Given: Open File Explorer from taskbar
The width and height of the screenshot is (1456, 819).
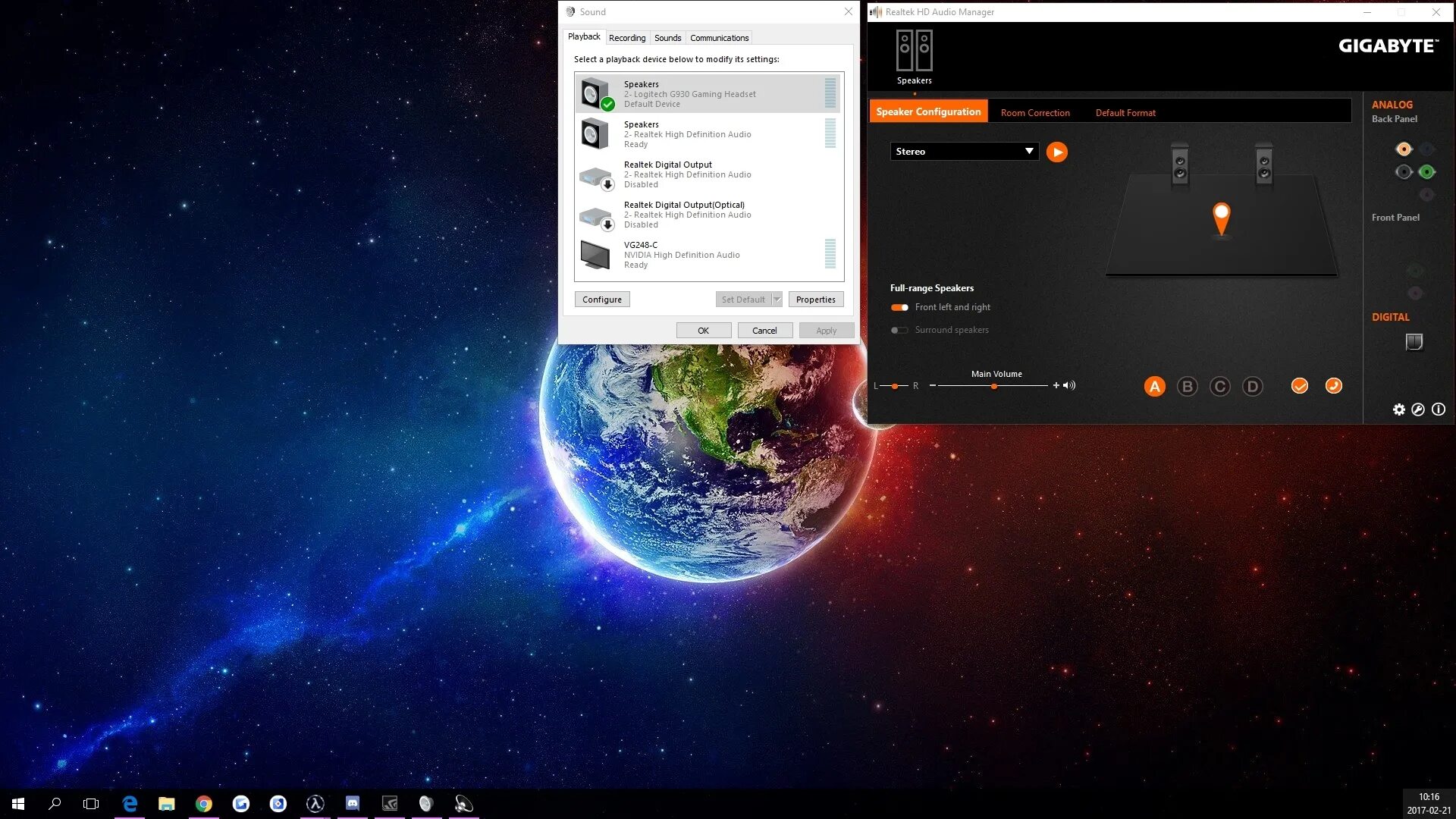Looking at the screenshot, I should [x=166, y=804].
